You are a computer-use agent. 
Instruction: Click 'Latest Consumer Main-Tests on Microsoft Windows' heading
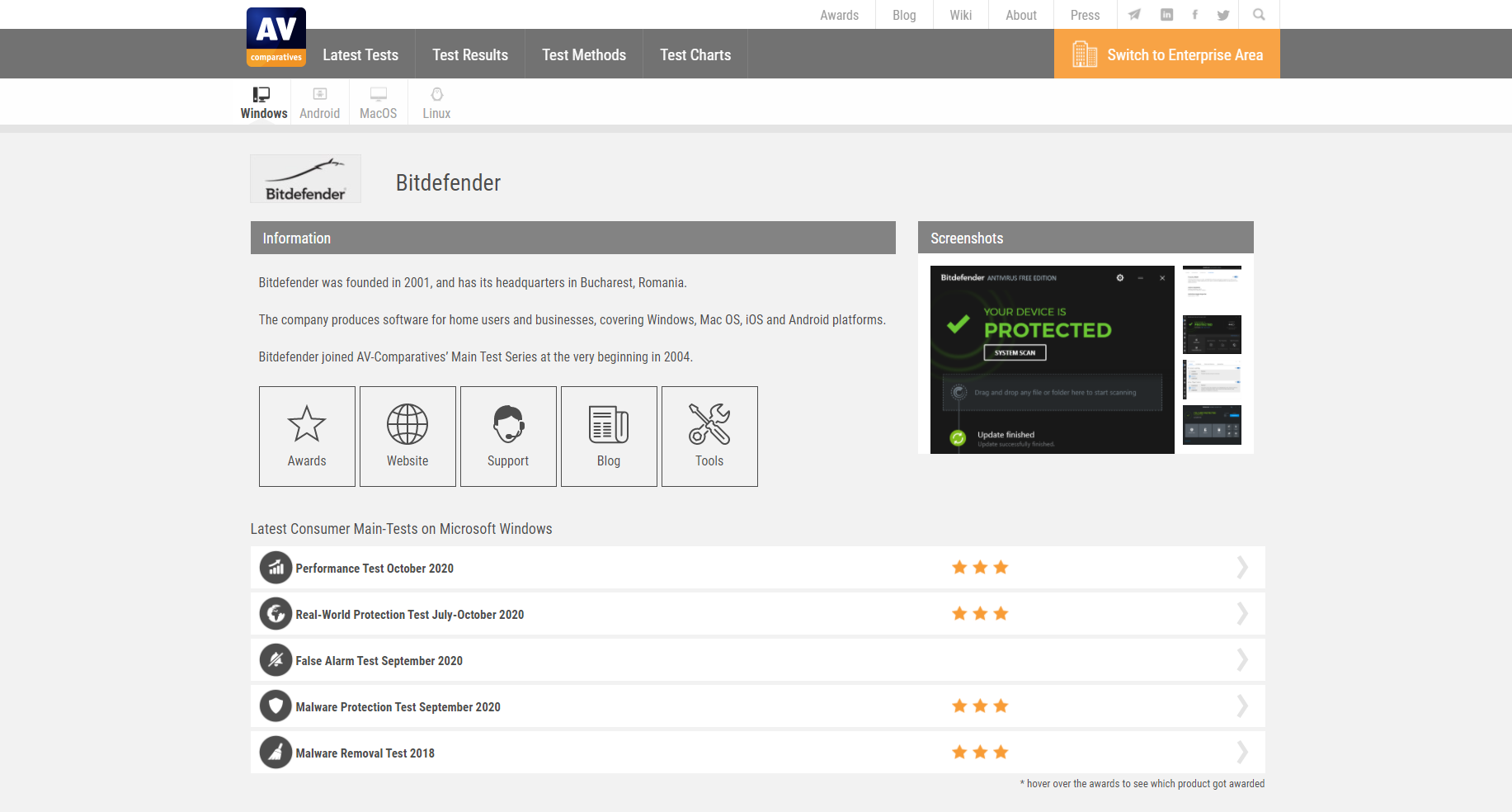402,529
